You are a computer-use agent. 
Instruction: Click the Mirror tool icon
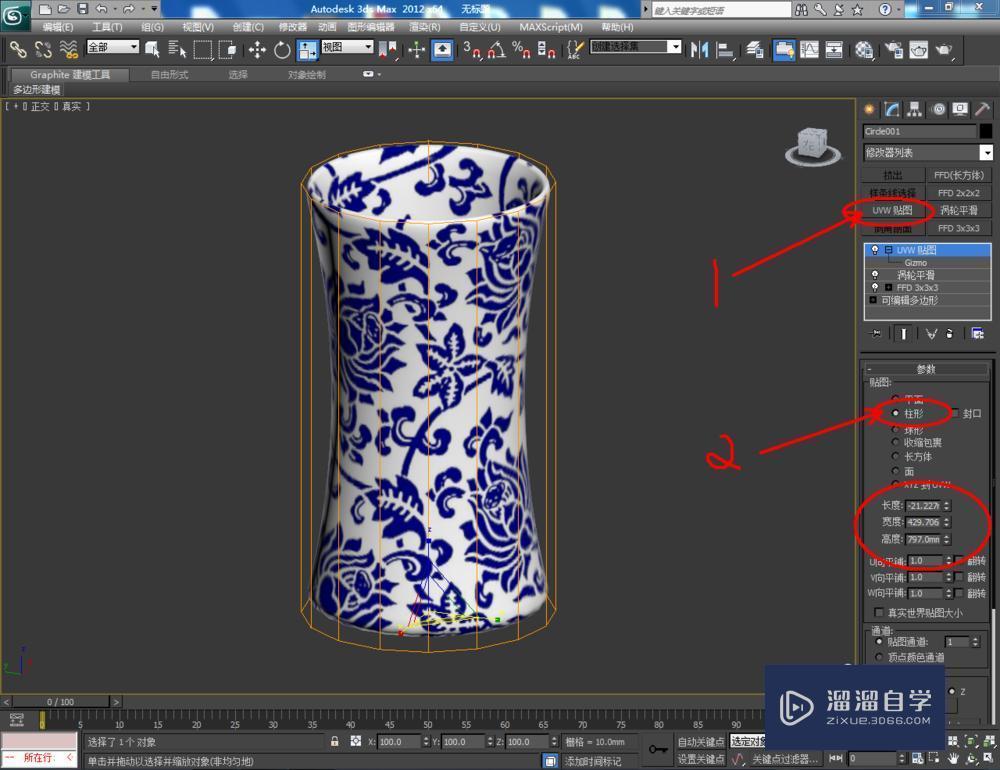(700, 49)
